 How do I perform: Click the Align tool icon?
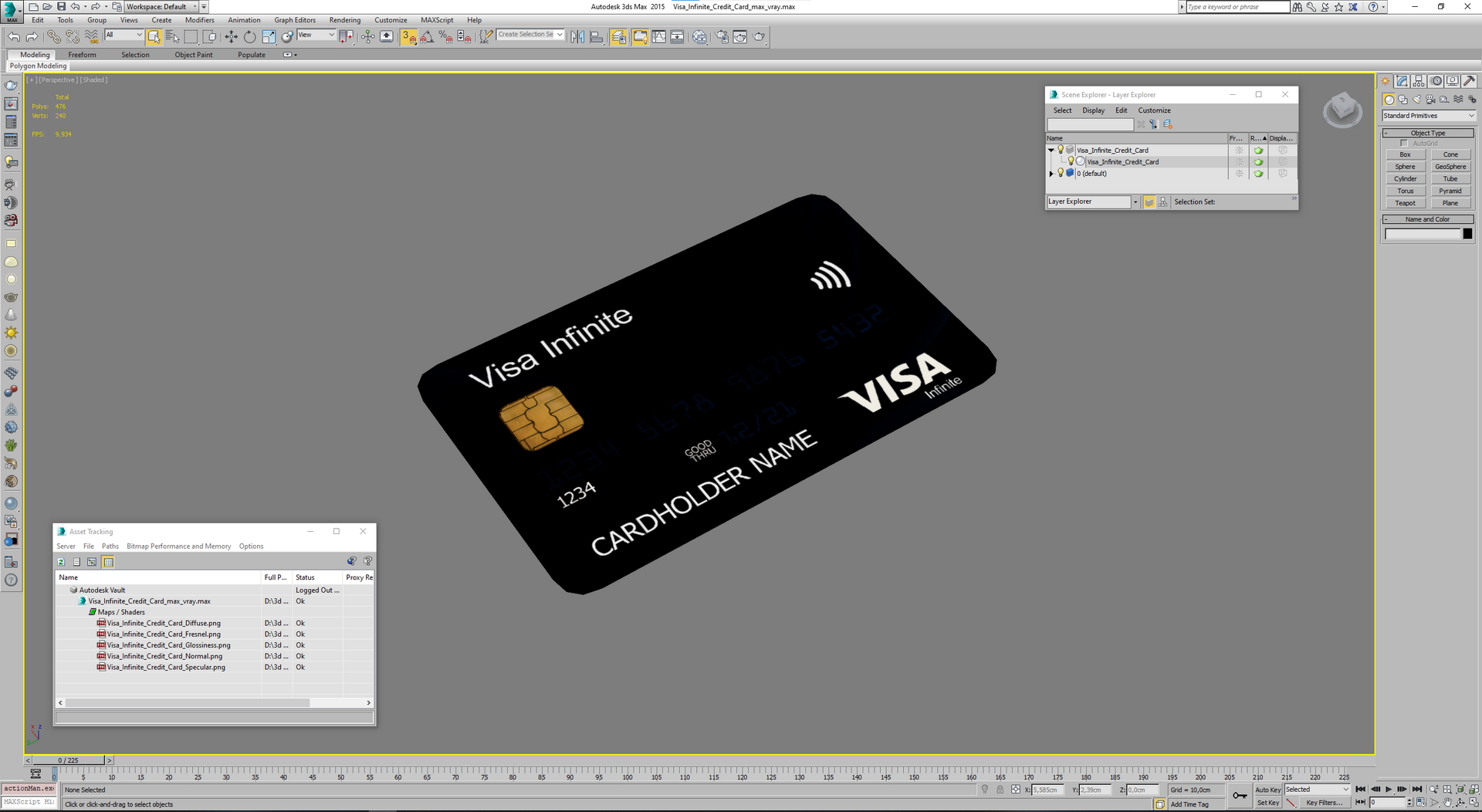596,36
